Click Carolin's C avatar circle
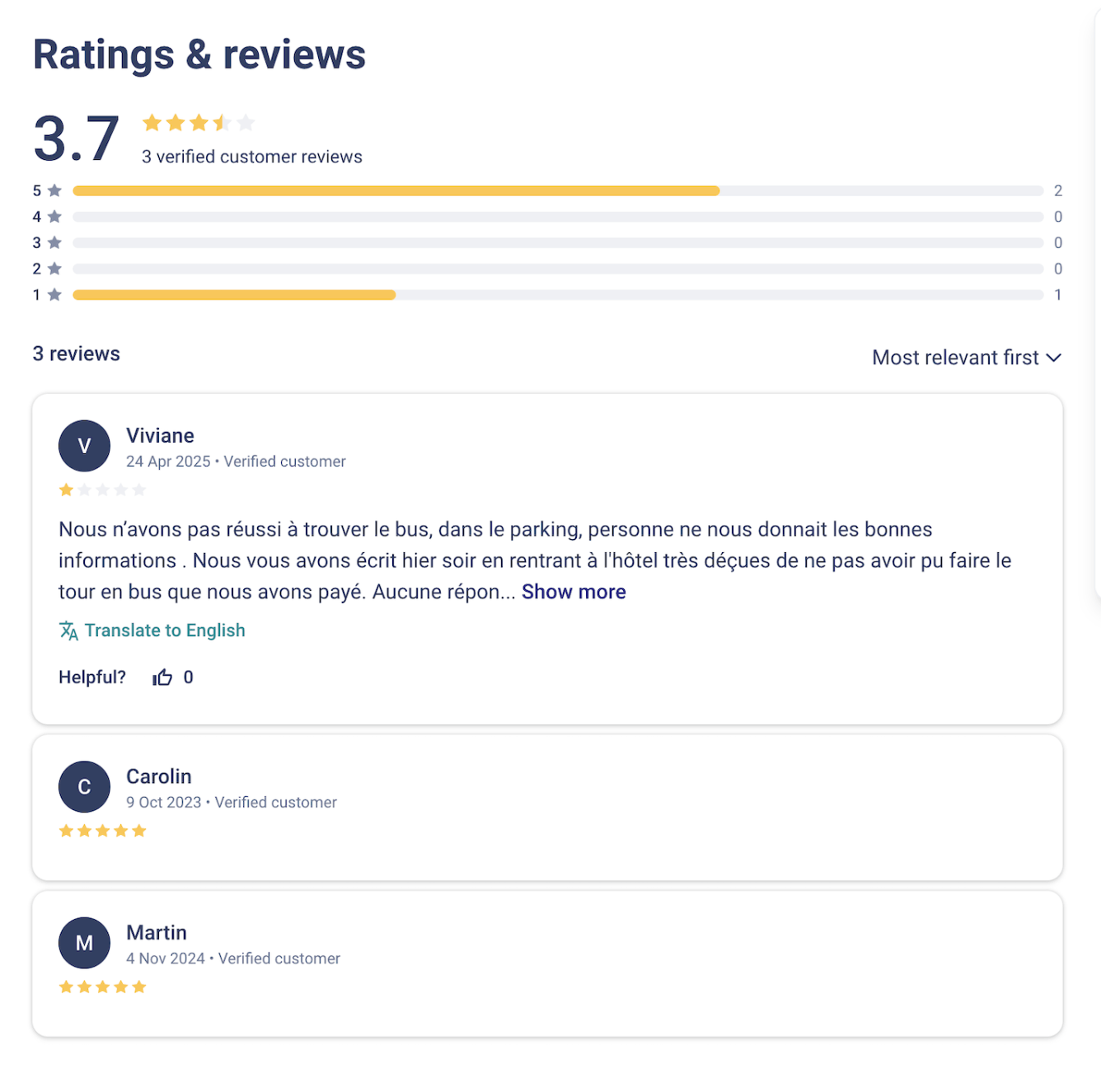The height and width of the screenshot is (1092, 1101). point(84,787)
